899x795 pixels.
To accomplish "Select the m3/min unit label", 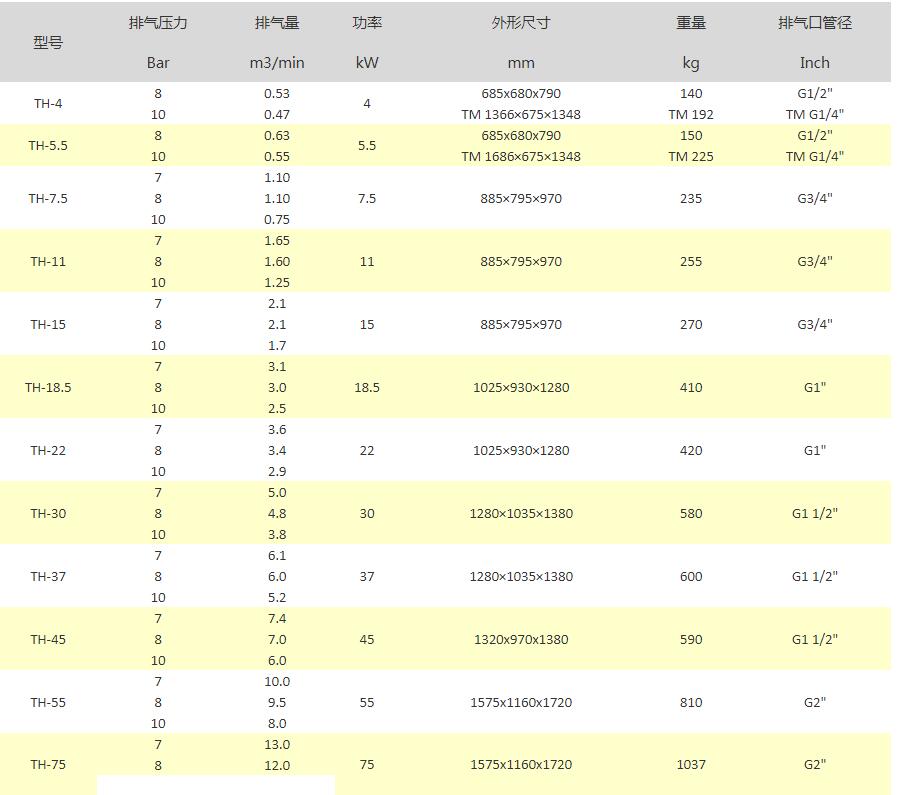I will click(277, 62).
